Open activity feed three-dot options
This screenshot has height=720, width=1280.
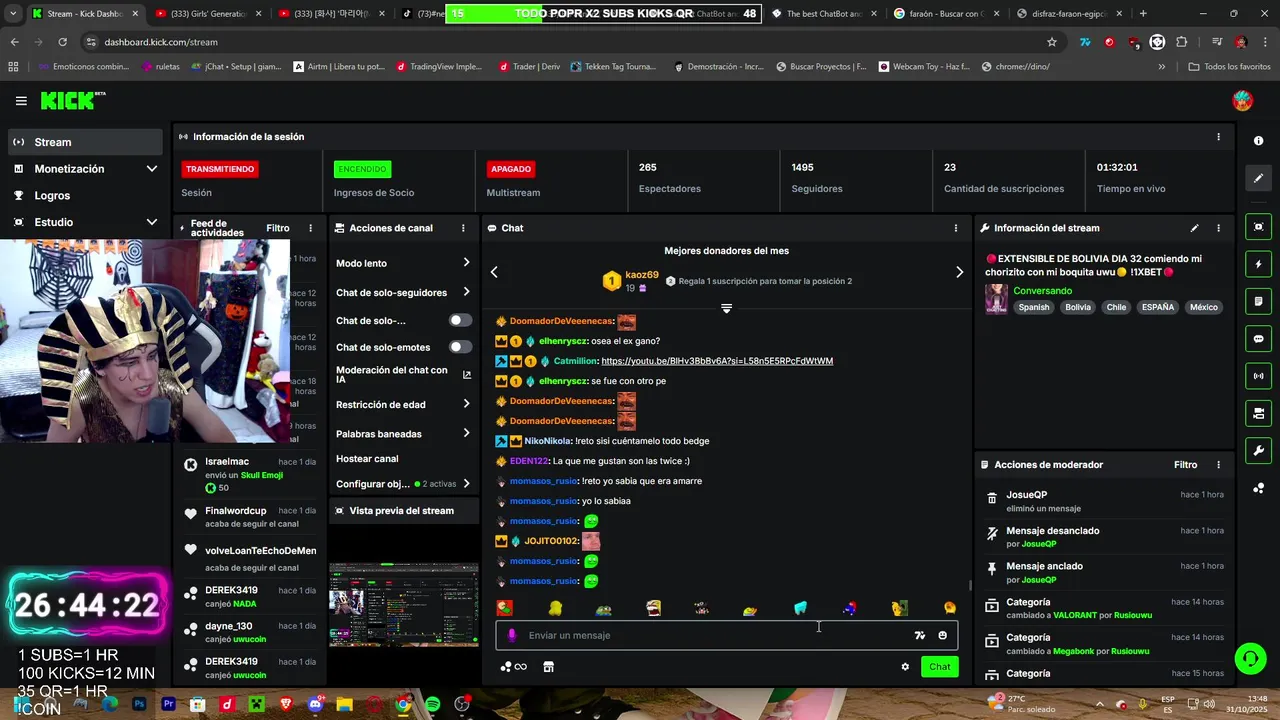tap(310, 228)
